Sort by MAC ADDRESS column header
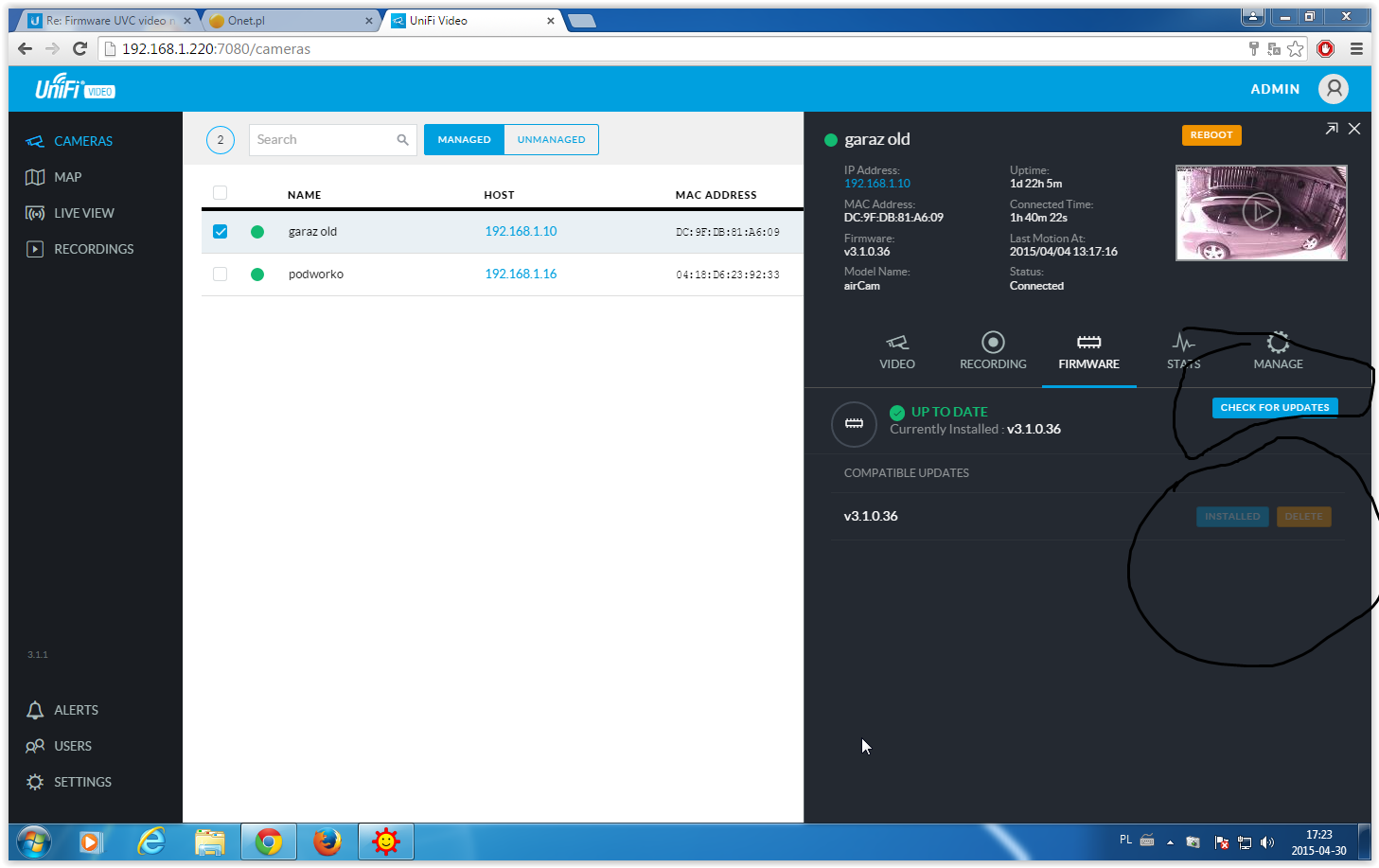Image resolution: width=1379 pixels, height=868 pixels. pyautogui.click(x=716, y=195)
